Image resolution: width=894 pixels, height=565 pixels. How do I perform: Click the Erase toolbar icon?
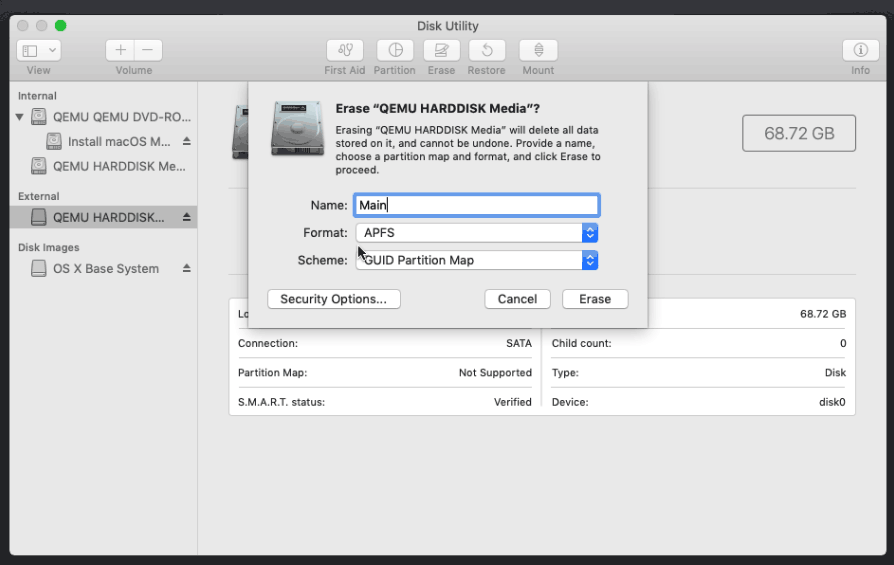(x=441, y=51)
